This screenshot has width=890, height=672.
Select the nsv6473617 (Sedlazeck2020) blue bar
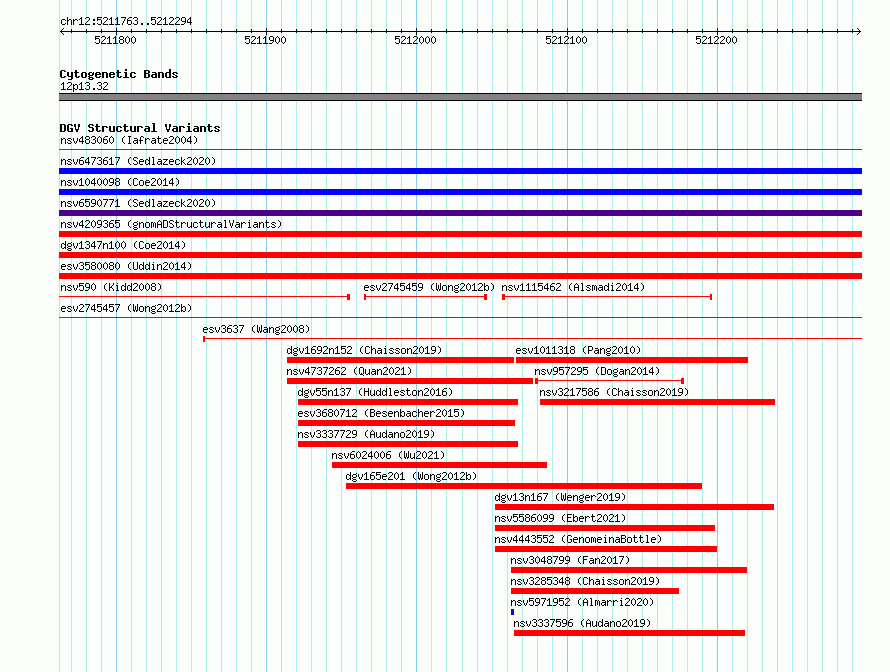460,171
